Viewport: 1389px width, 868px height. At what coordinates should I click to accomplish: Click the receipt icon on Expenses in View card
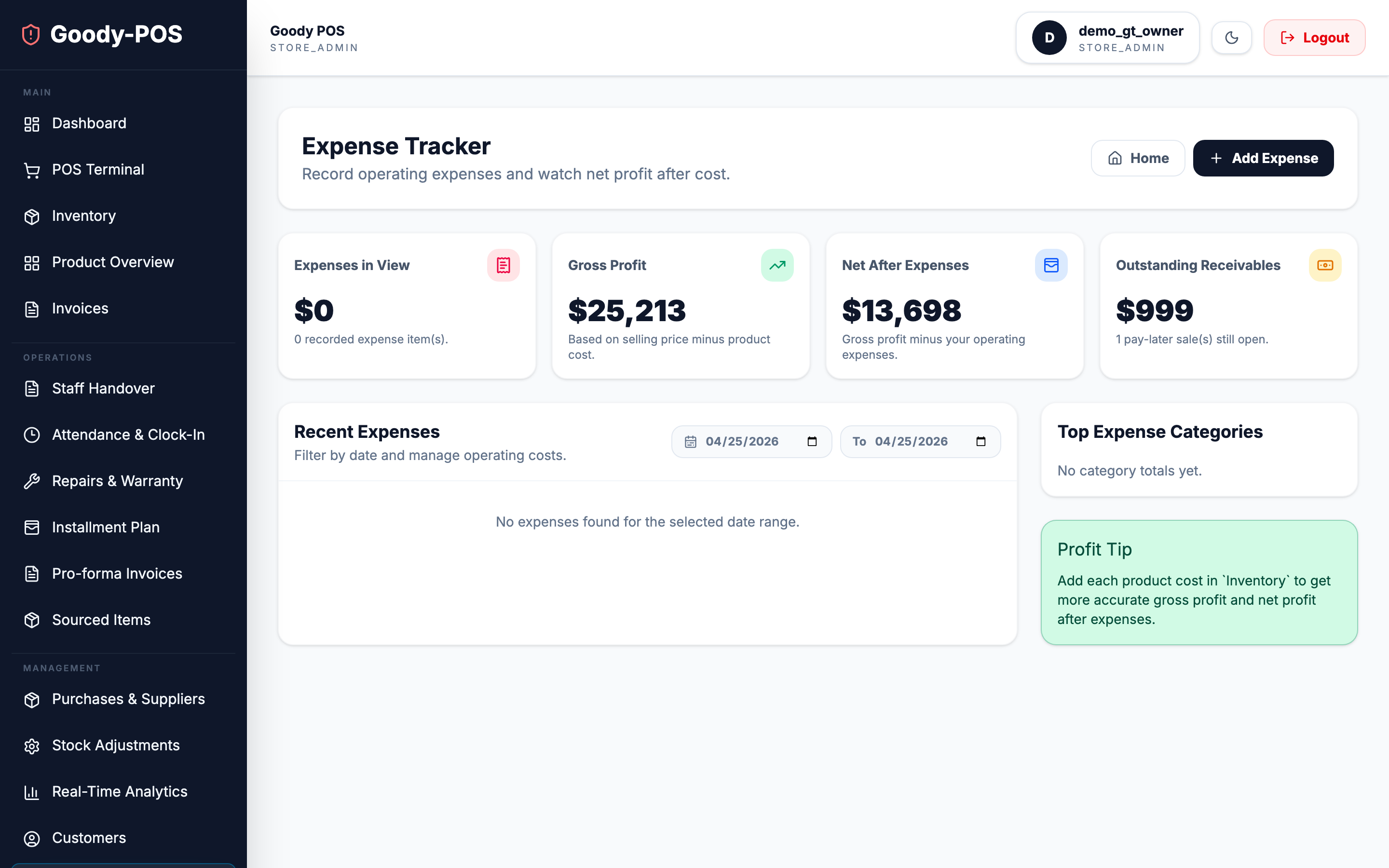(504, 265)
